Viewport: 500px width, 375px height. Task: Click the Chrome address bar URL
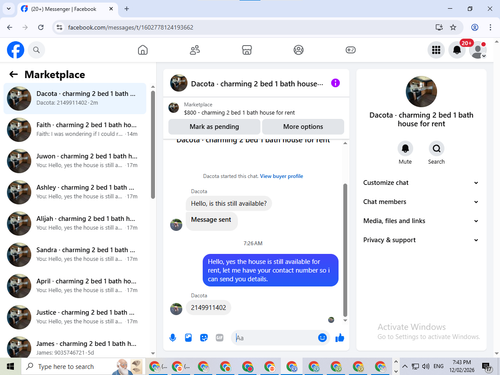coord(130,27)
